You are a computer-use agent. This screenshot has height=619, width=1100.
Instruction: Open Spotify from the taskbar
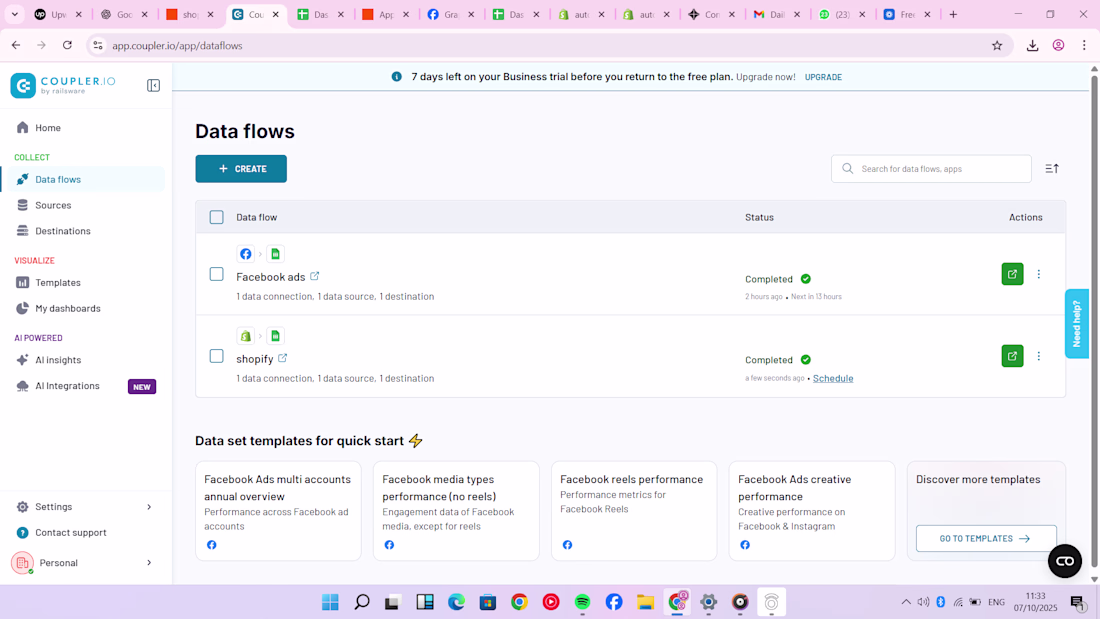[582, 602]
